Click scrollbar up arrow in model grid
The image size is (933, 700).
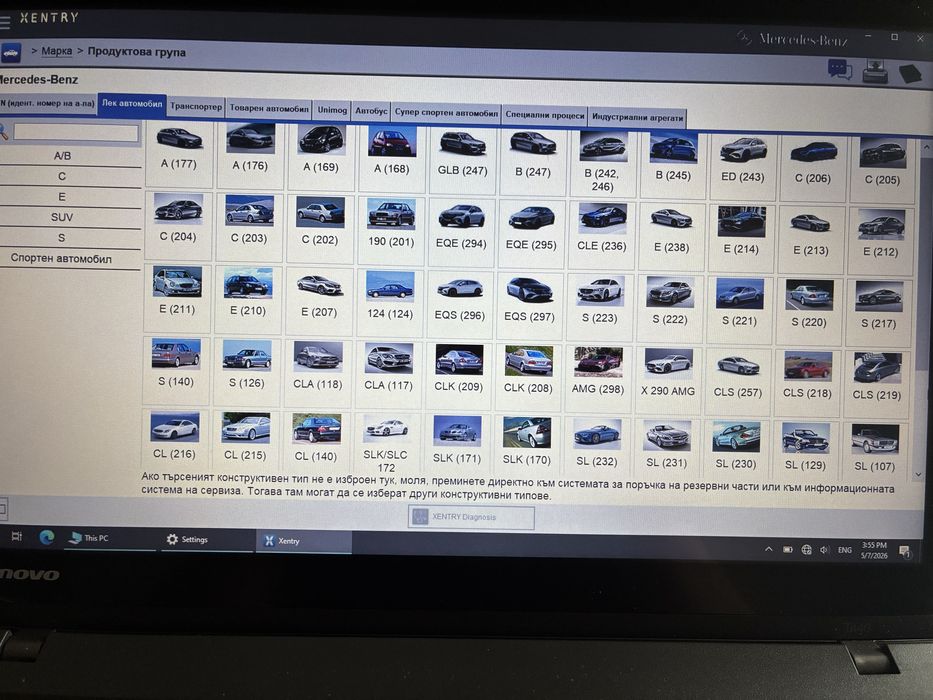[x=926, y=146]
